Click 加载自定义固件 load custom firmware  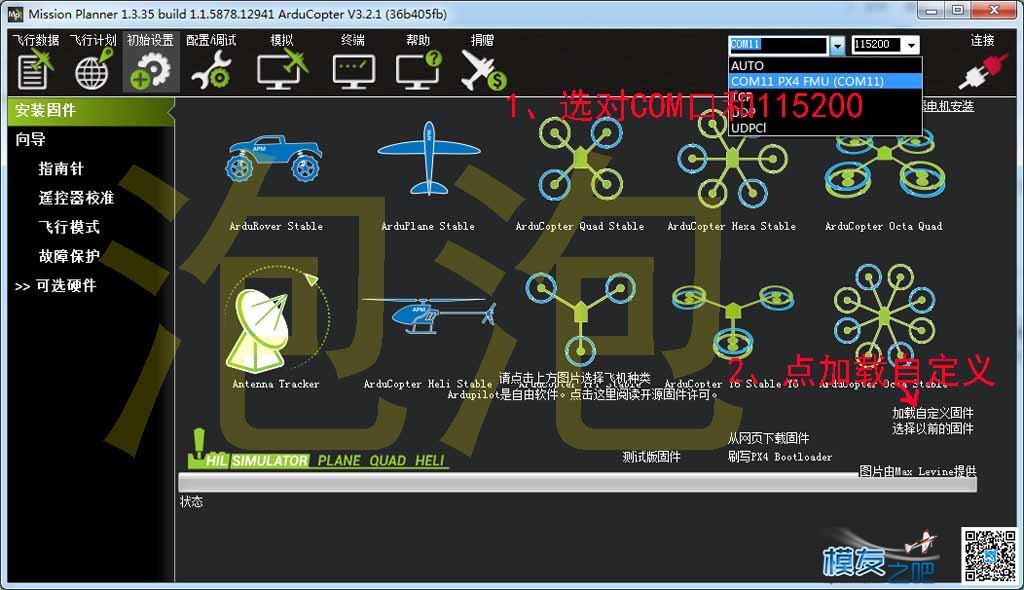(x=933, y=413)
